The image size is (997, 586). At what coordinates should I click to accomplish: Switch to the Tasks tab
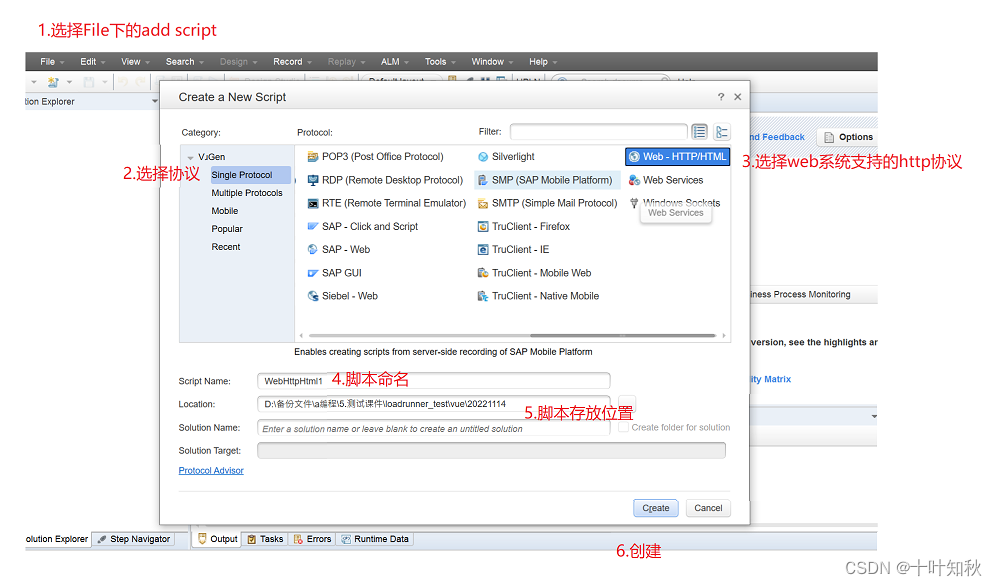pyautogui.click(x=265, y=539)
